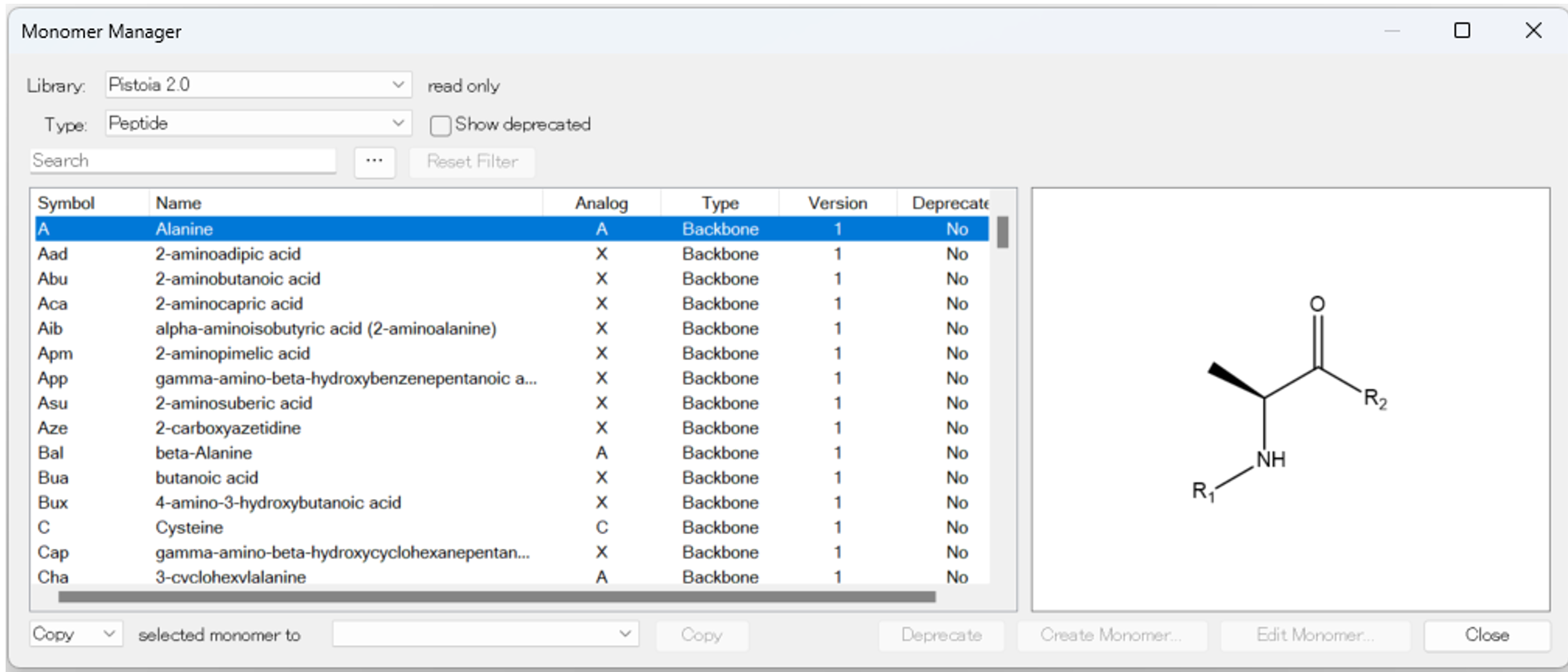Click the Alanine structure preview image
Image resolution: width=1568 pixels, height=672 pixels.
pos(1290,399)
